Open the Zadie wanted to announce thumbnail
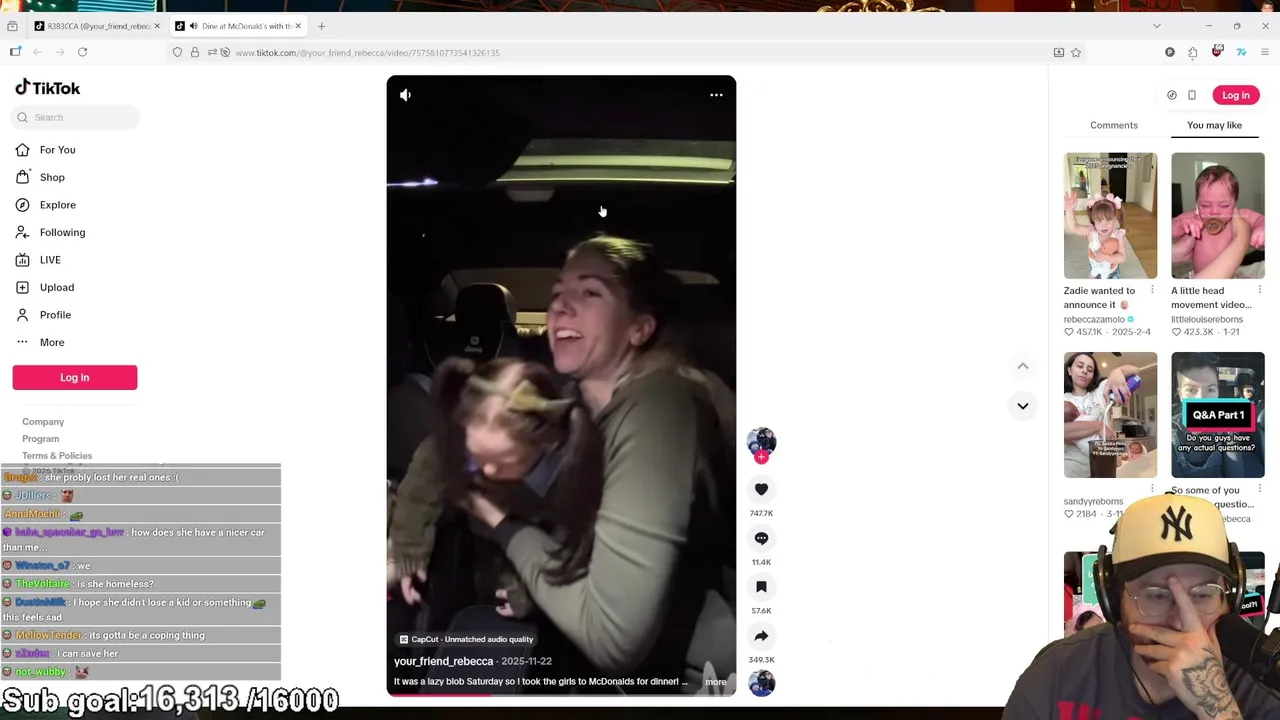This screenshot has width=1280, height=720. tap(1110, 215)
